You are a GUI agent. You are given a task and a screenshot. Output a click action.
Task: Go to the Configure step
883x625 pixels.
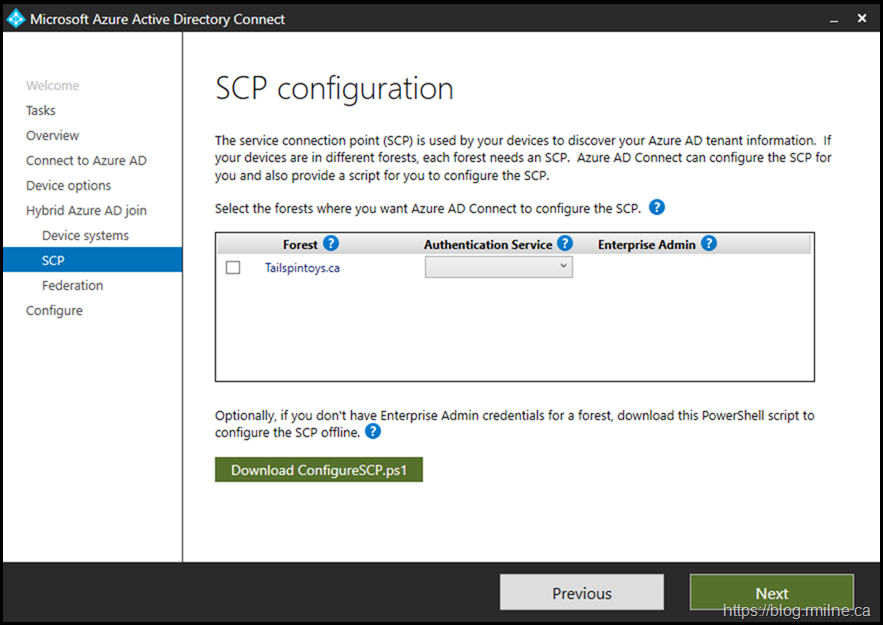54,311
